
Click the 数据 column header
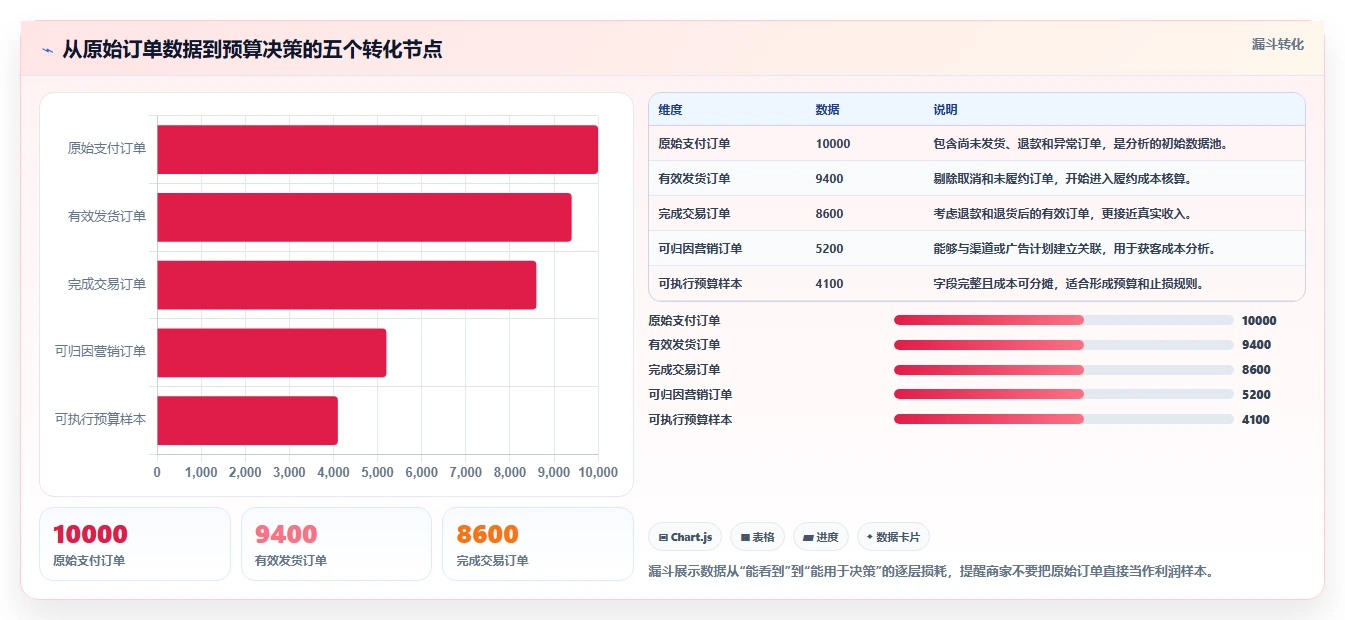(827, 110)
